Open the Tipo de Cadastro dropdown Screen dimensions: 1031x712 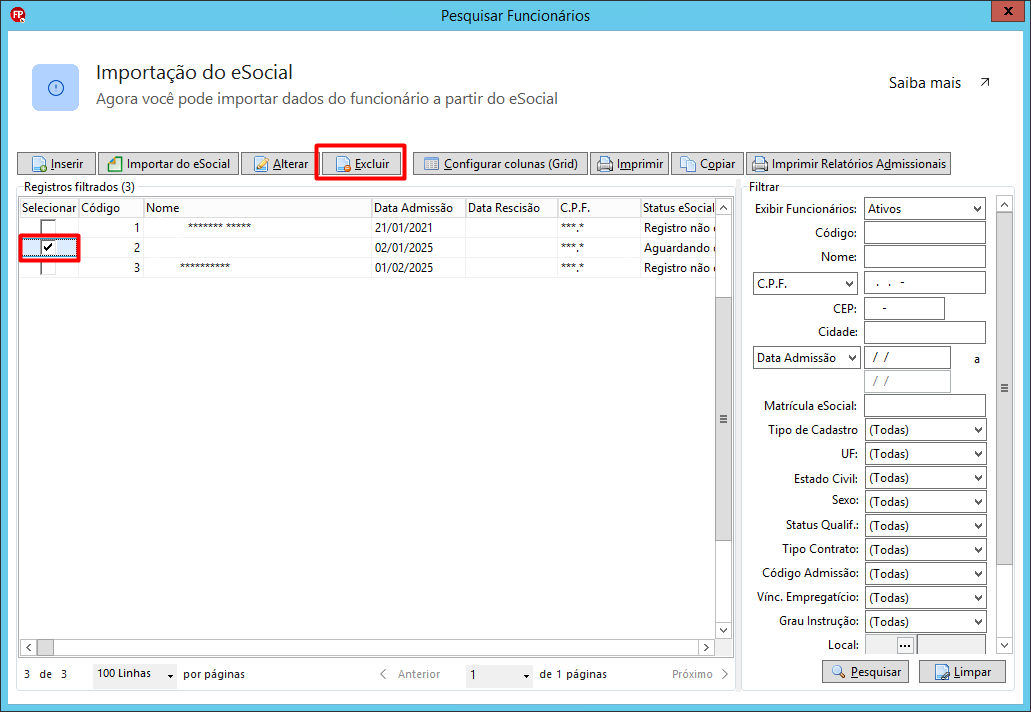(x=925, y=430)
